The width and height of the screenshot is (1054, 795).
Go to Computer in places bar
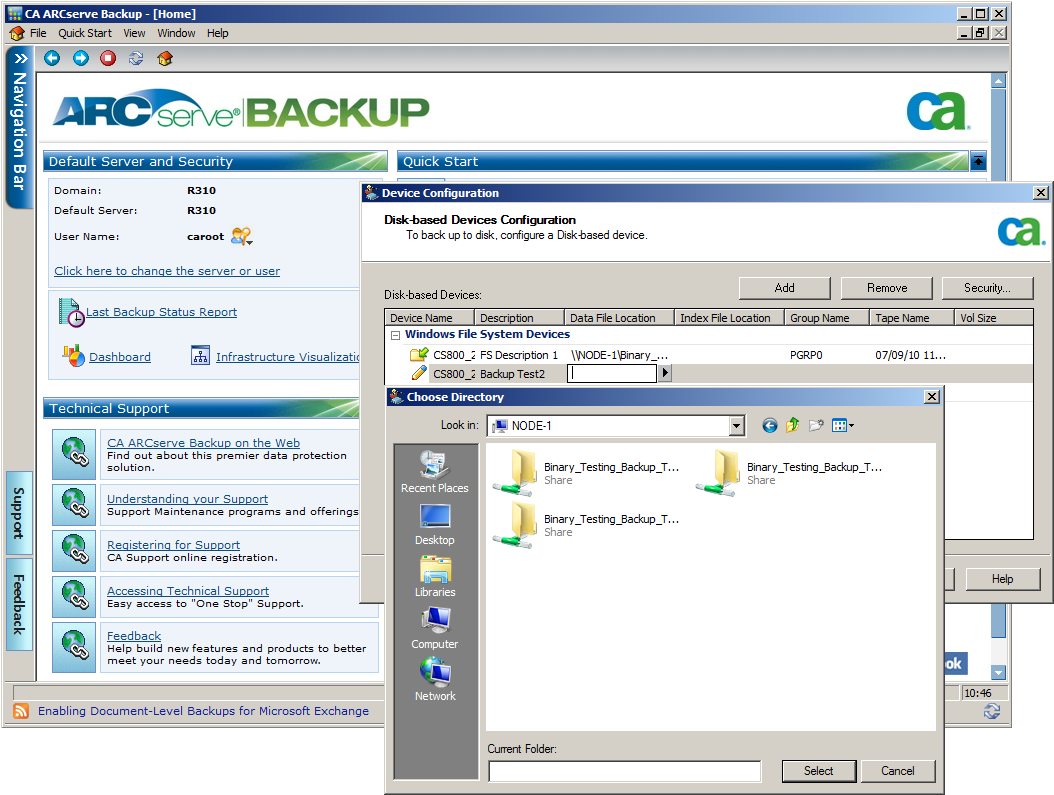435,628
